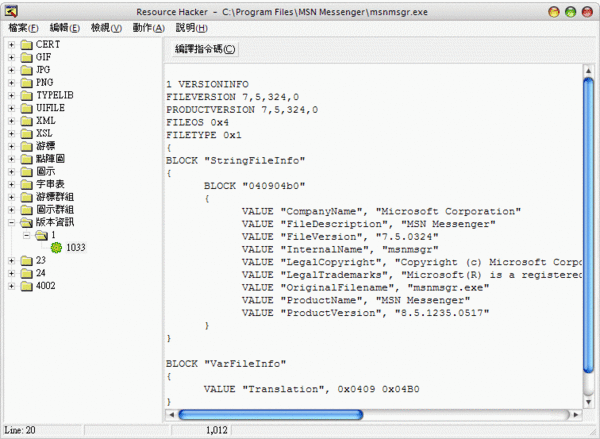Select the 游標群組 tree label
The image size is (600, 439).
[55, 197]
